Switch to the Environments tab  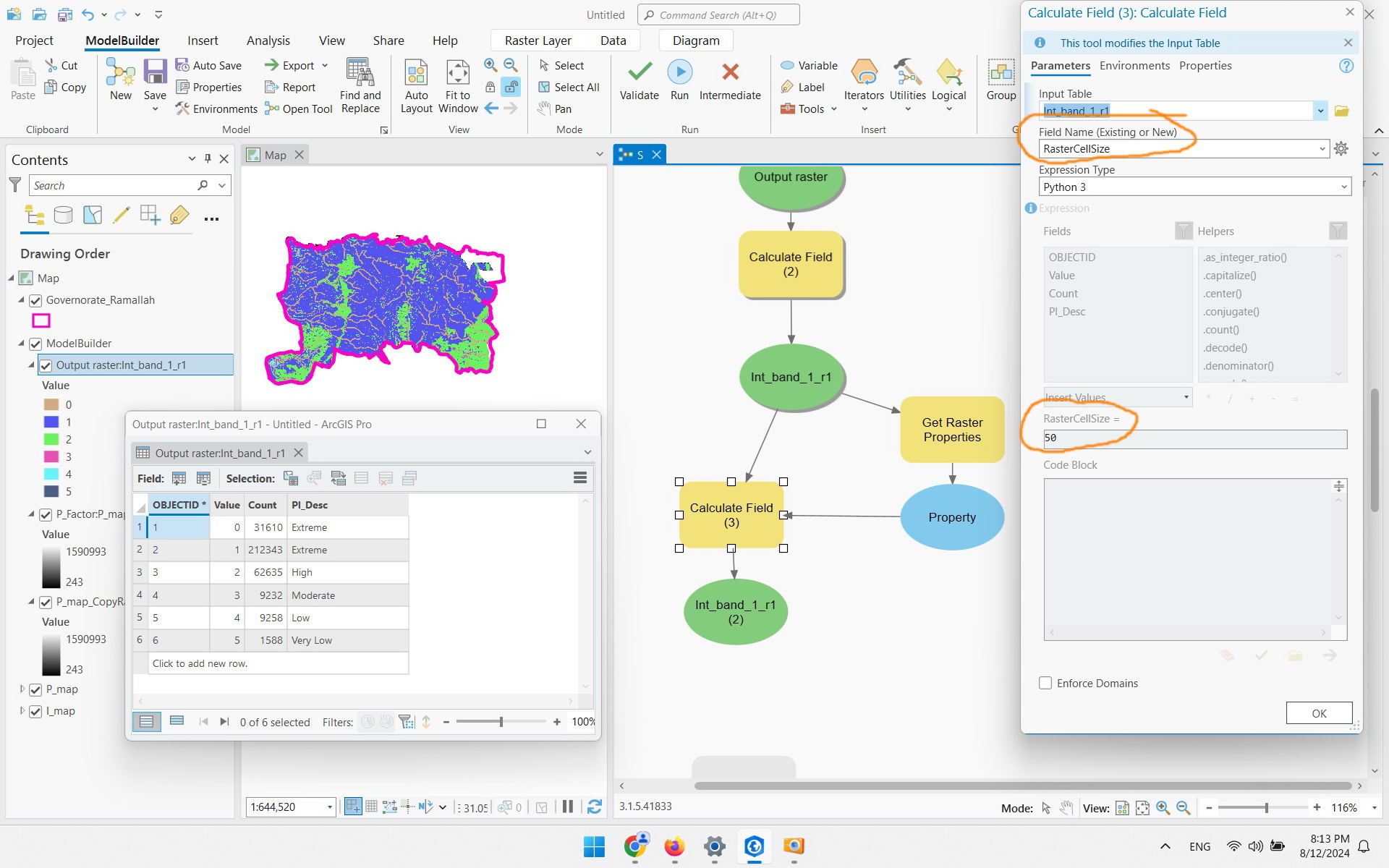[x=1134, y=66]
